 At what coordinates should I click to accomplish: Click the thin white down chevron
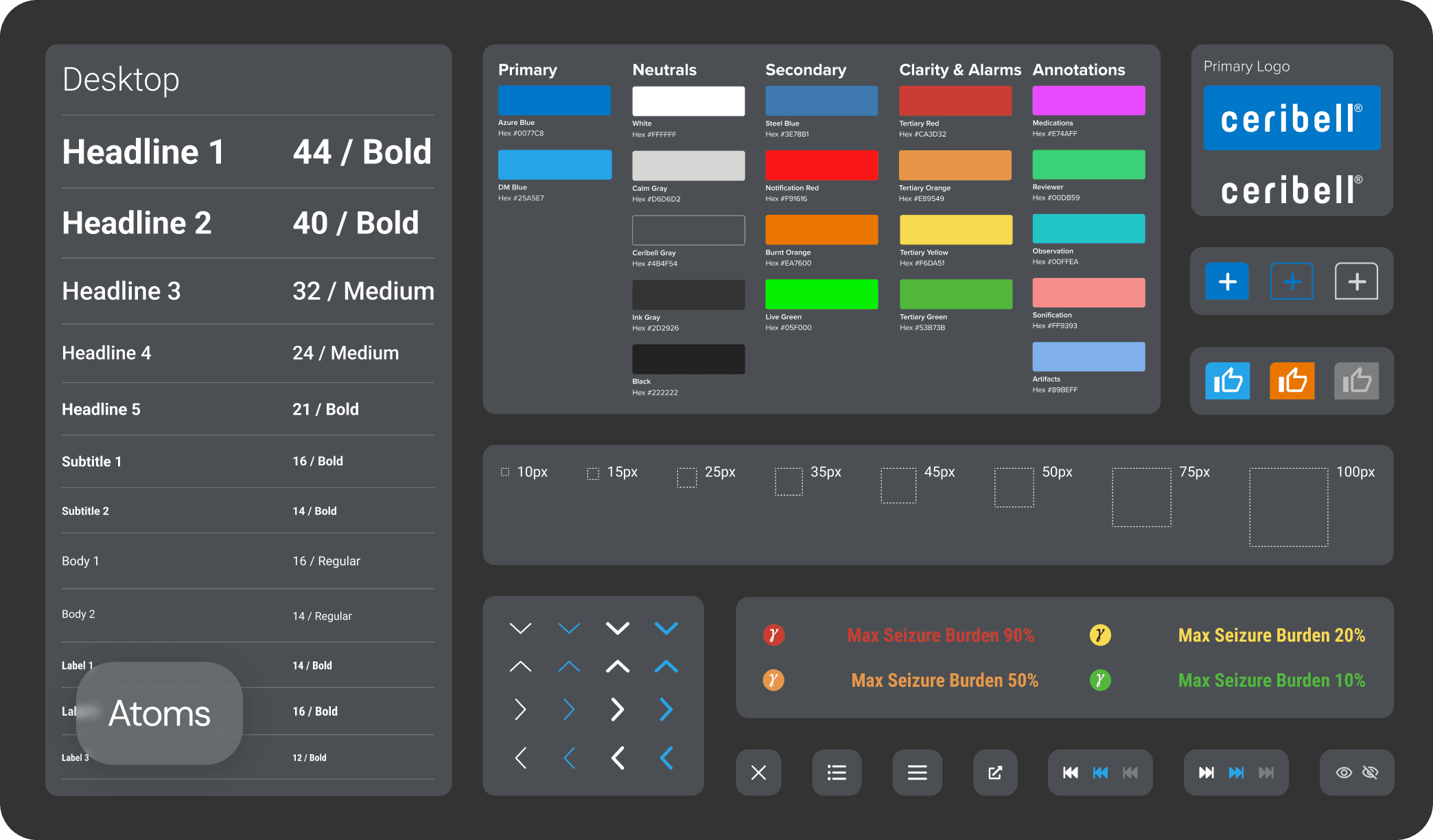520,628
